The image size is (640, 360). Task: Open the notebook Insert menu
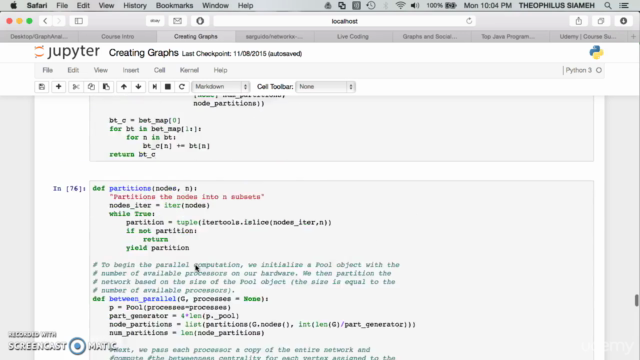click(x=131, y=70)
